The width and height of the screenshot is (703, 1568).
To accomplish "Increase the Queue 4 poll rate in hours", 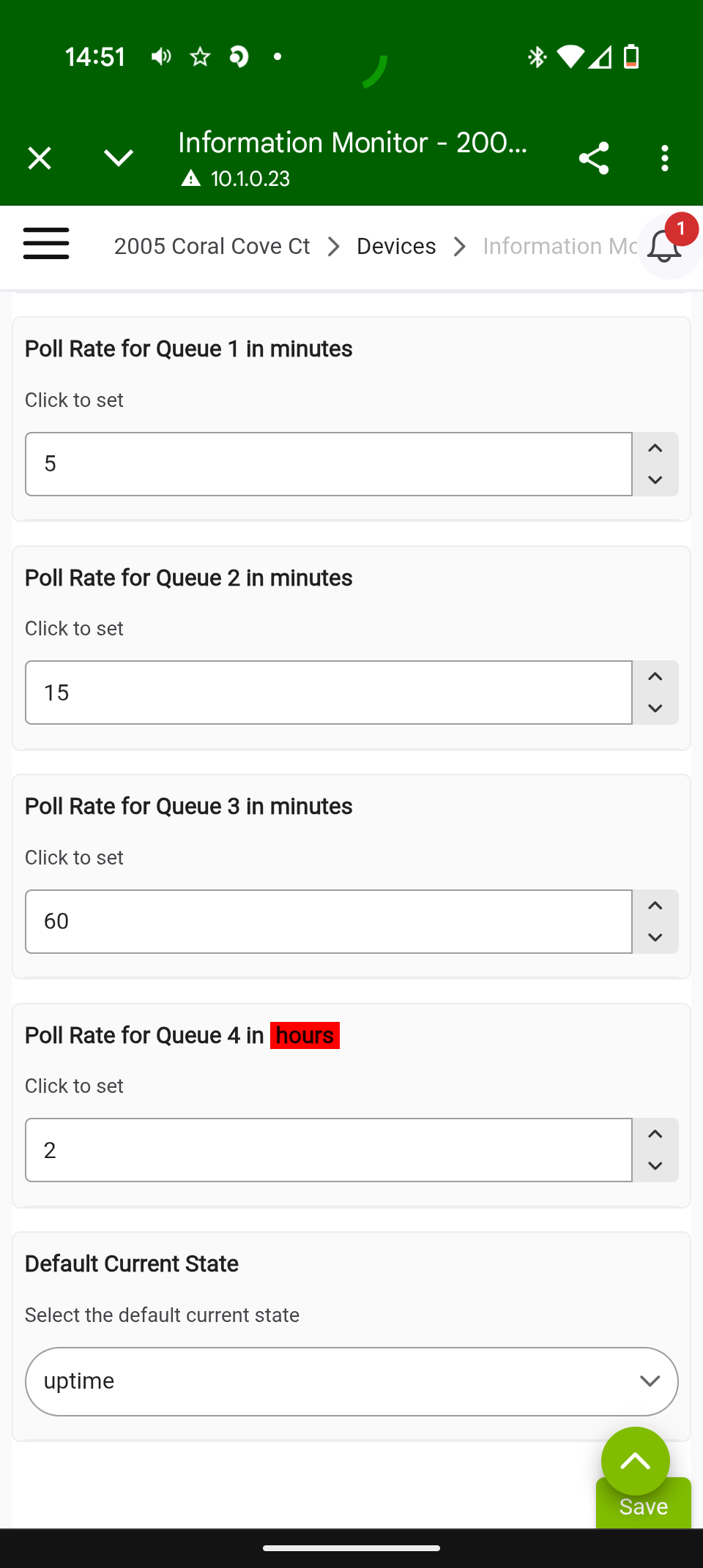I will (x=655, y=1135).
